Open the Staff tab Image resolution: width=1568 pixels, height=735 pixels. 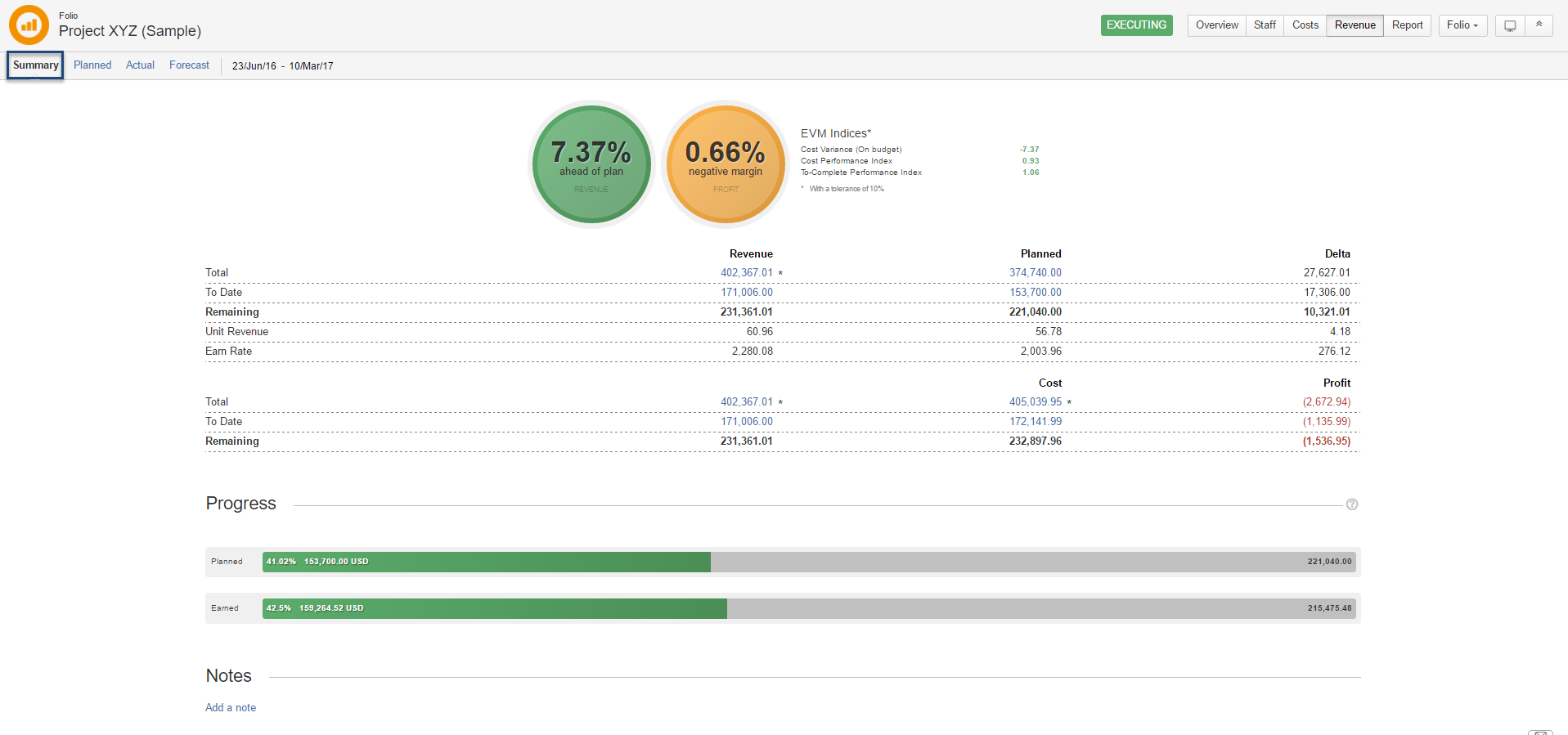1265,25
